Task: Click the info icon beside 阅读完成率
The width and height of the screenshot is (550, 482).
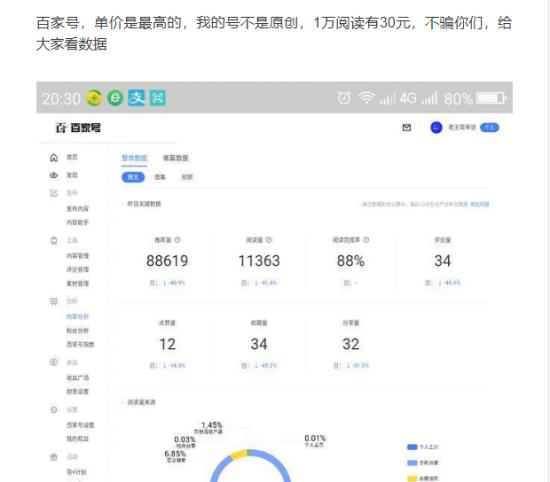Action: point(366,240)
